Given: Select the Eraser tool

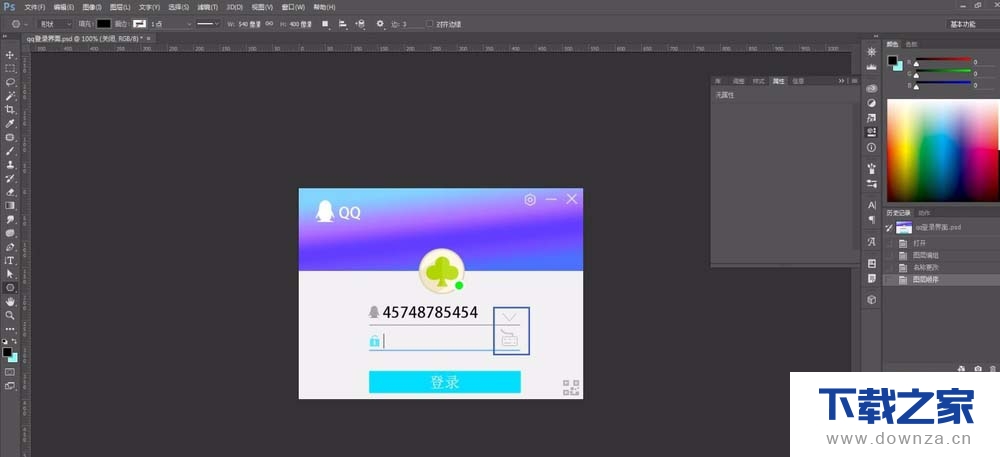Looking at the screenshot, I should tap(10, 192).
